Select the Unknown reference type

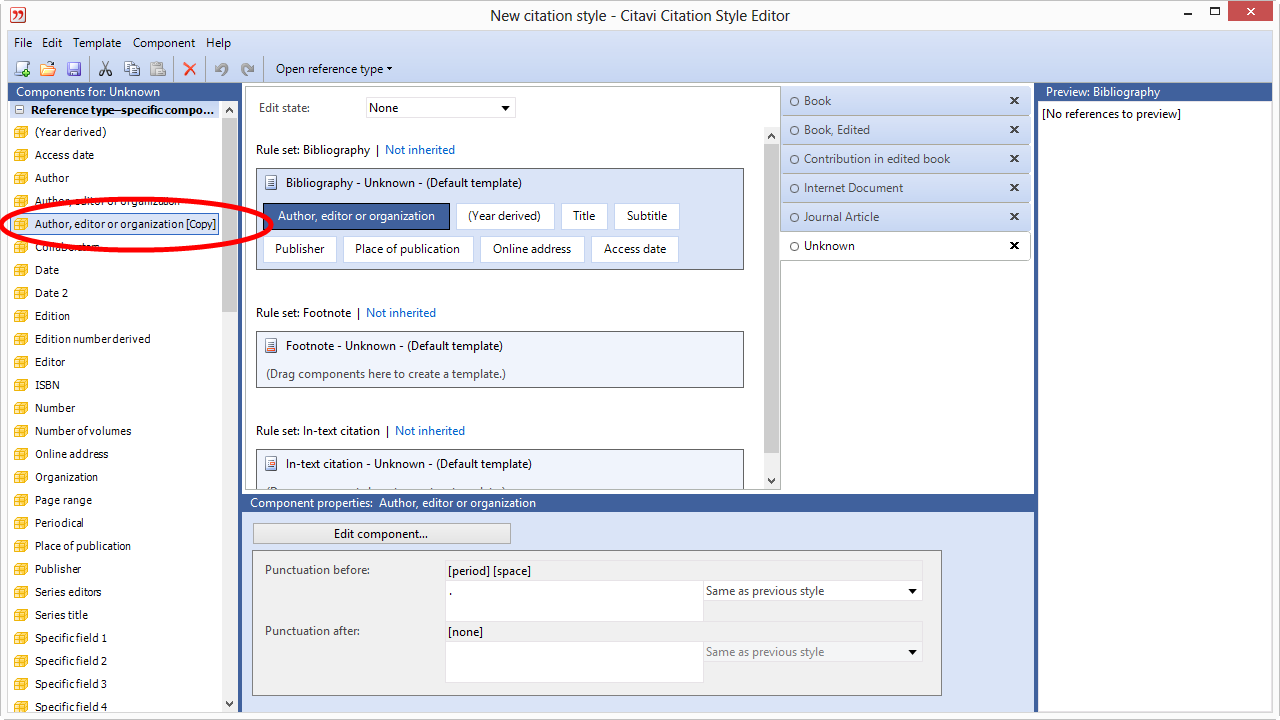click(x=906, y=246)
